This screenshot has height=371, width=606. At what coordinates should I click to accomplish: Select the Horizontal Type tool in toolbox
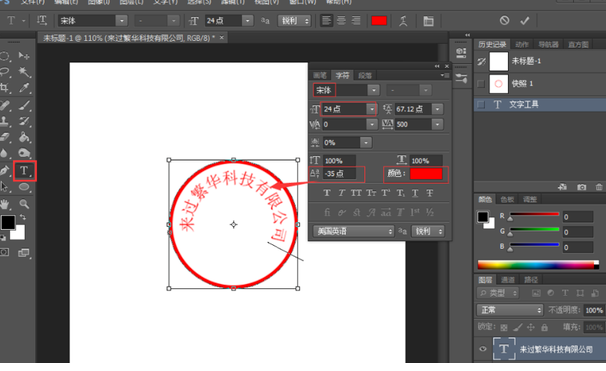click(x=24, y=170)
